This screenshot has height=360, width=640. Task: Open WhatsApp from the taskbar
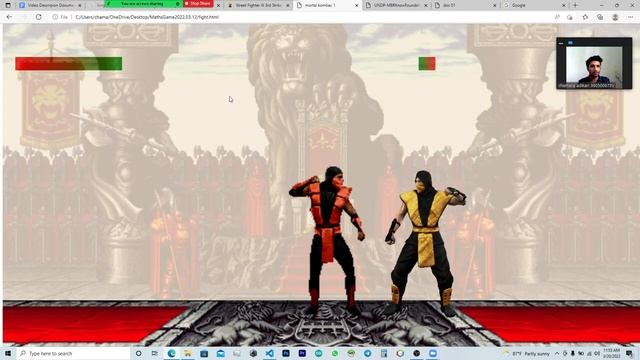click(x=335, y=353)
